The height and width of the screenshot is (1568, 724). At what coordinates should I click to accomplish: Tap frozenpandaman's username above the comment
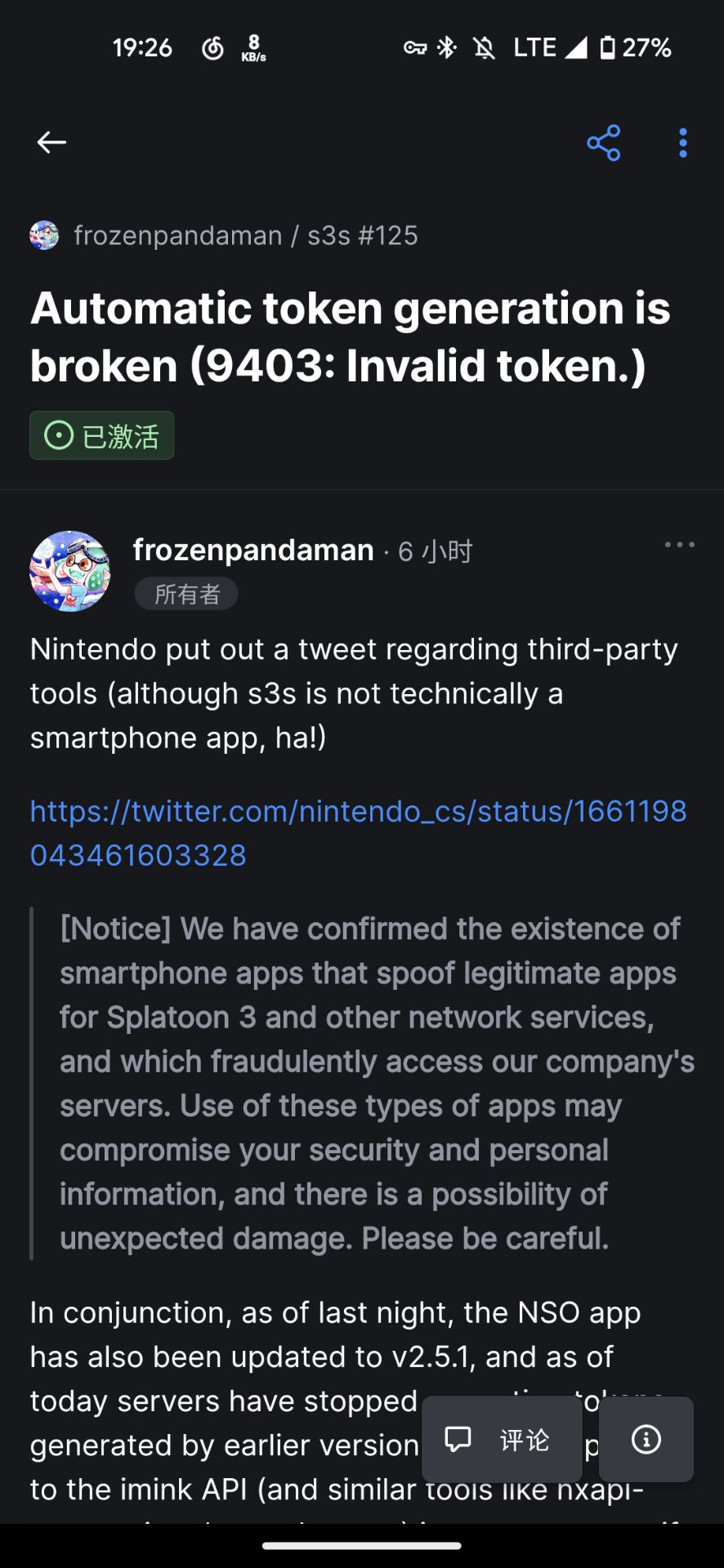point(253,550)
